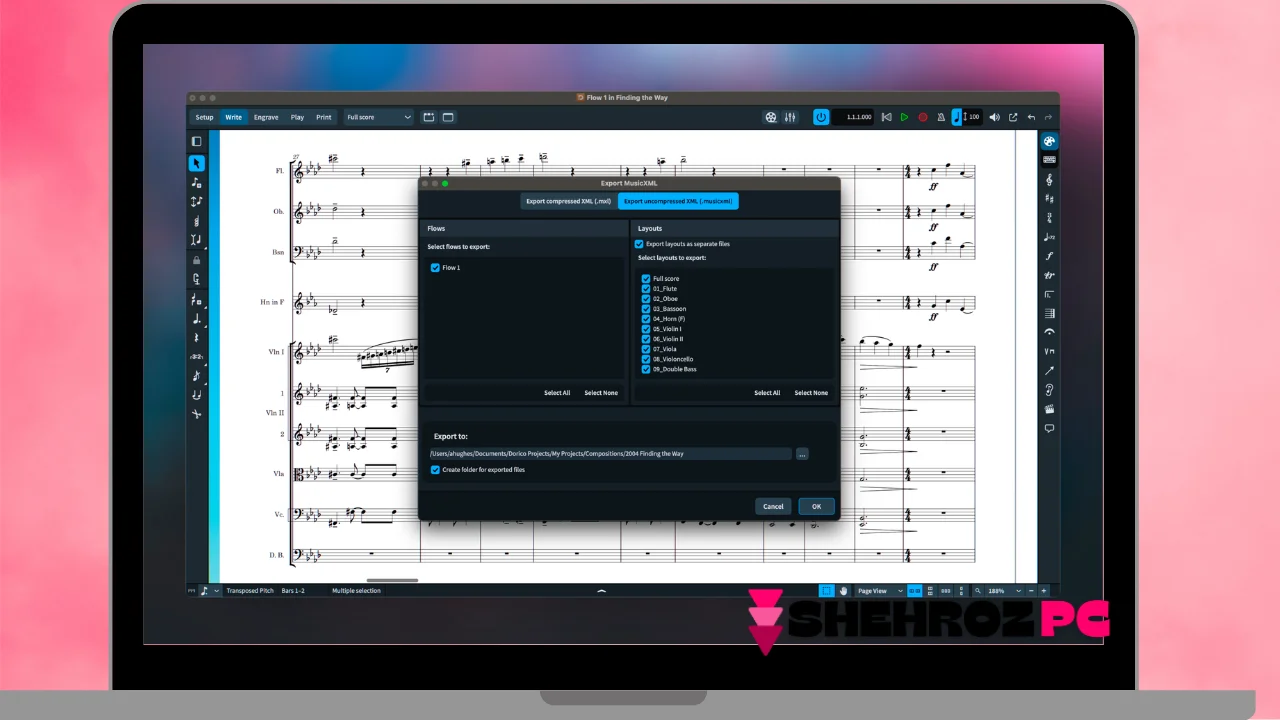
Task: Click Cancel in Export MusicXML dialog
Action: 773,506
